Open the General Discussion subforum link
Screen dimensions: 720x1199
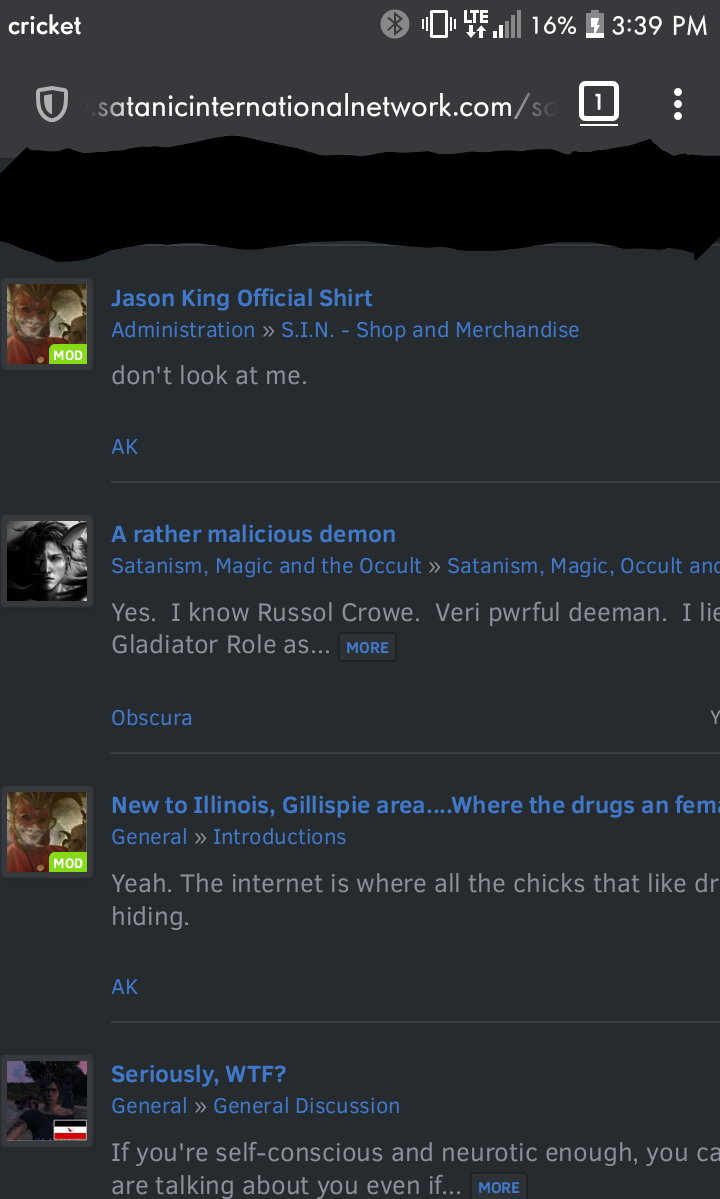tap(306, 1106)
